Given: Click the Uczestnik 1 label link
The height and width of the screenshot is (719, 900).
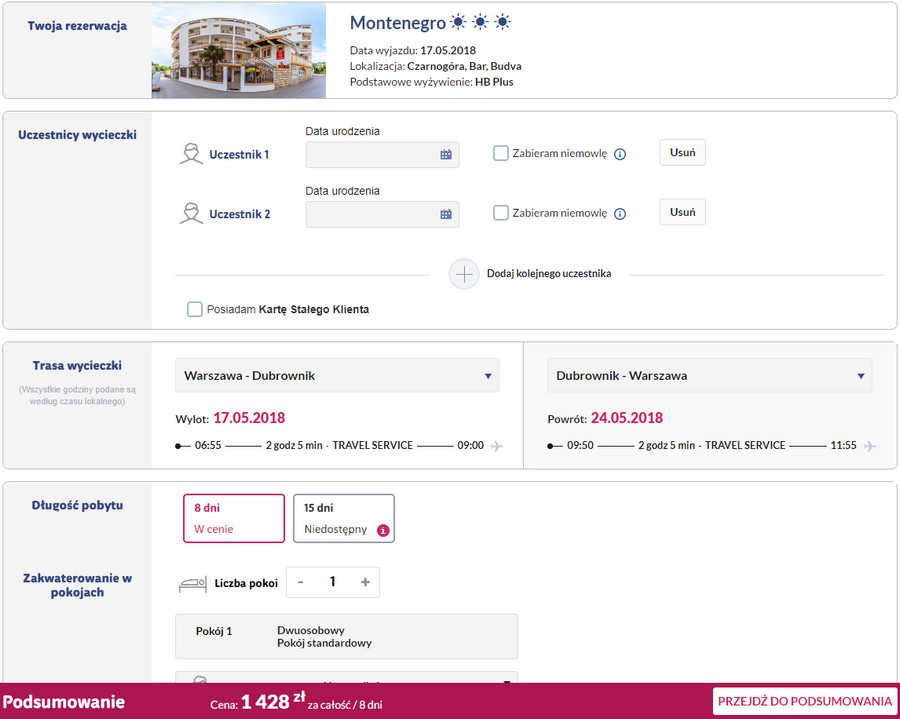Looking at the screenshot, I should click(239, 154).
